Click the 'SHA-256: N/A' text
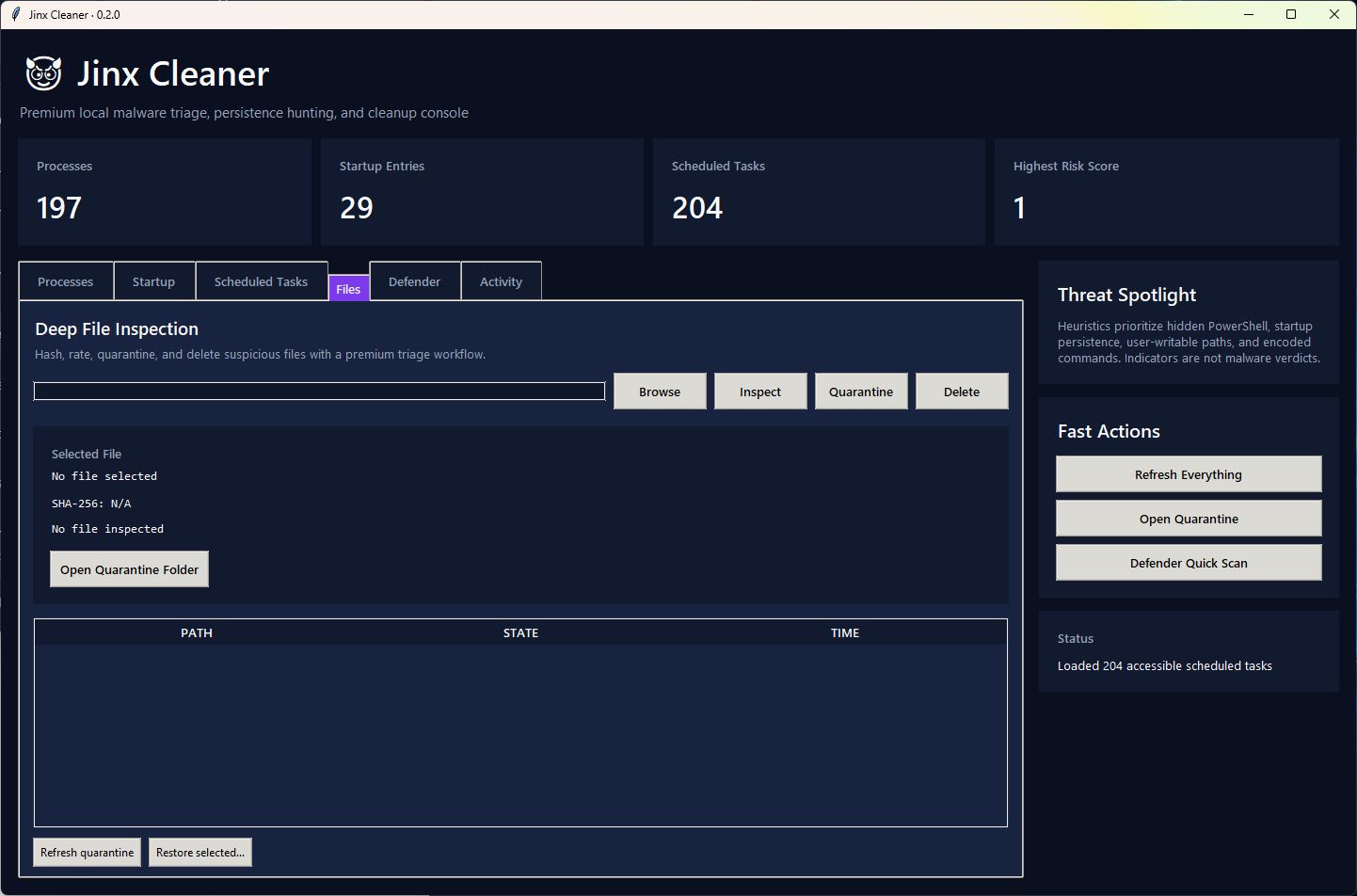Screen dimensions: 1357x896 click(x=91, y=504)
